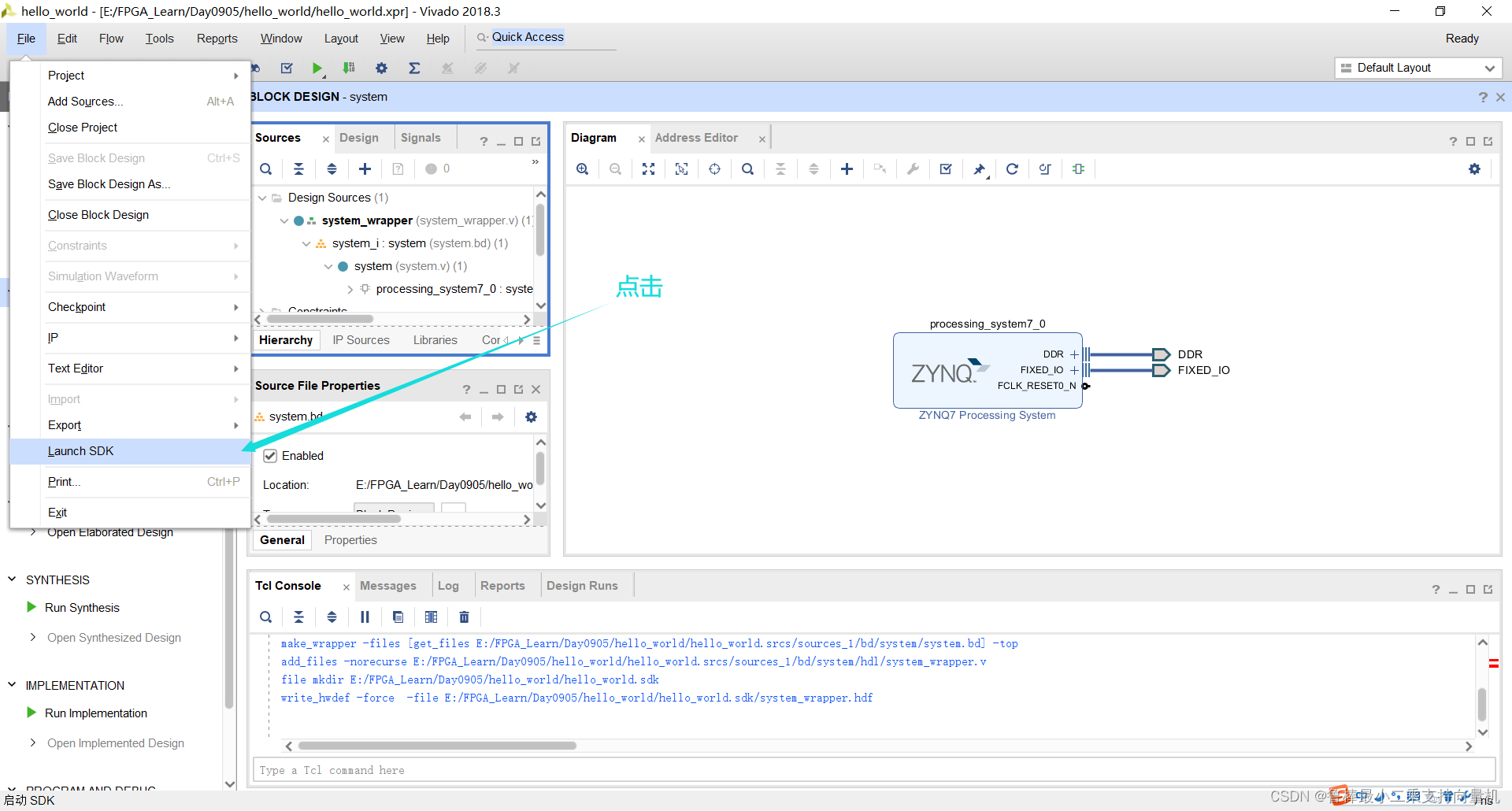Close the Tcl Console tab
This screenshot has width=1512, height=811.
coord(346,587)
